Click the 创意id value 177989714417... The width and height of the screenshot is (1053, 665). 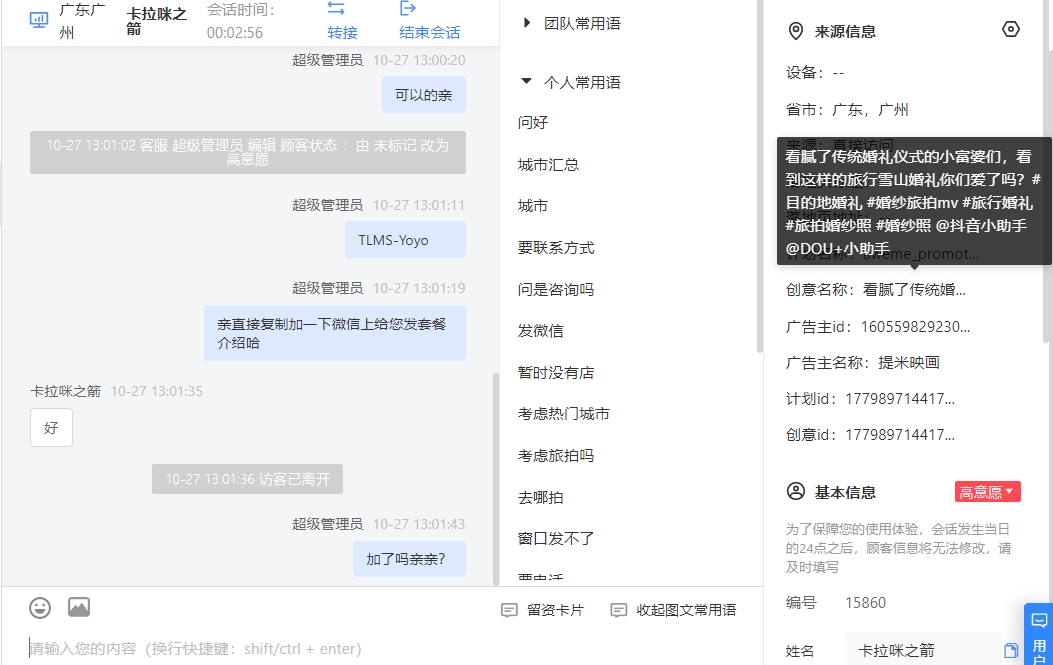tap(900, 435)
